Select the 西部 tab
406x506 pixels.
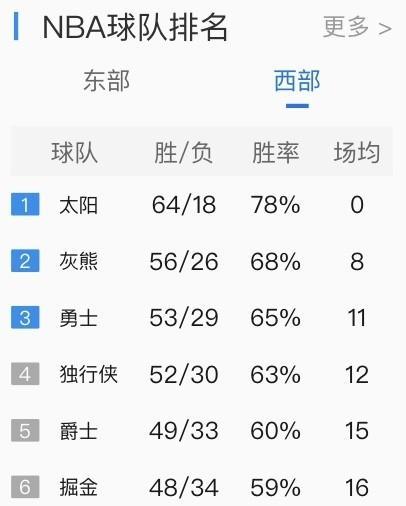coord(297,81)
